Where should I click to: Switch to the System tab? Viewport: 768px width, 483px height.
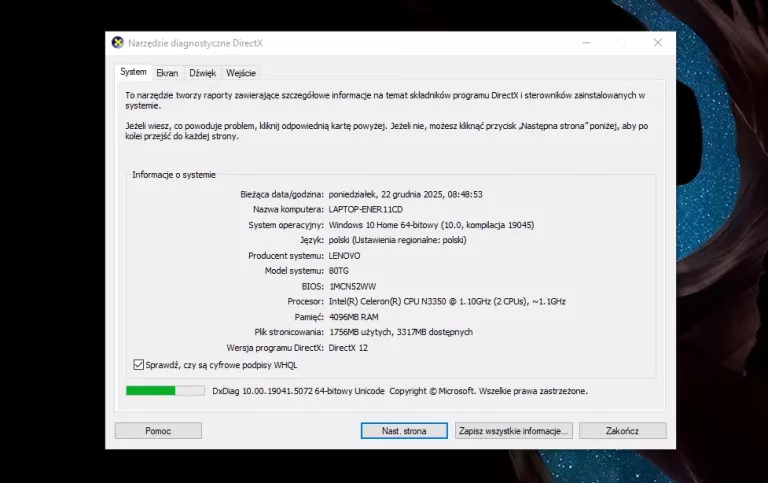pos(133,72)
